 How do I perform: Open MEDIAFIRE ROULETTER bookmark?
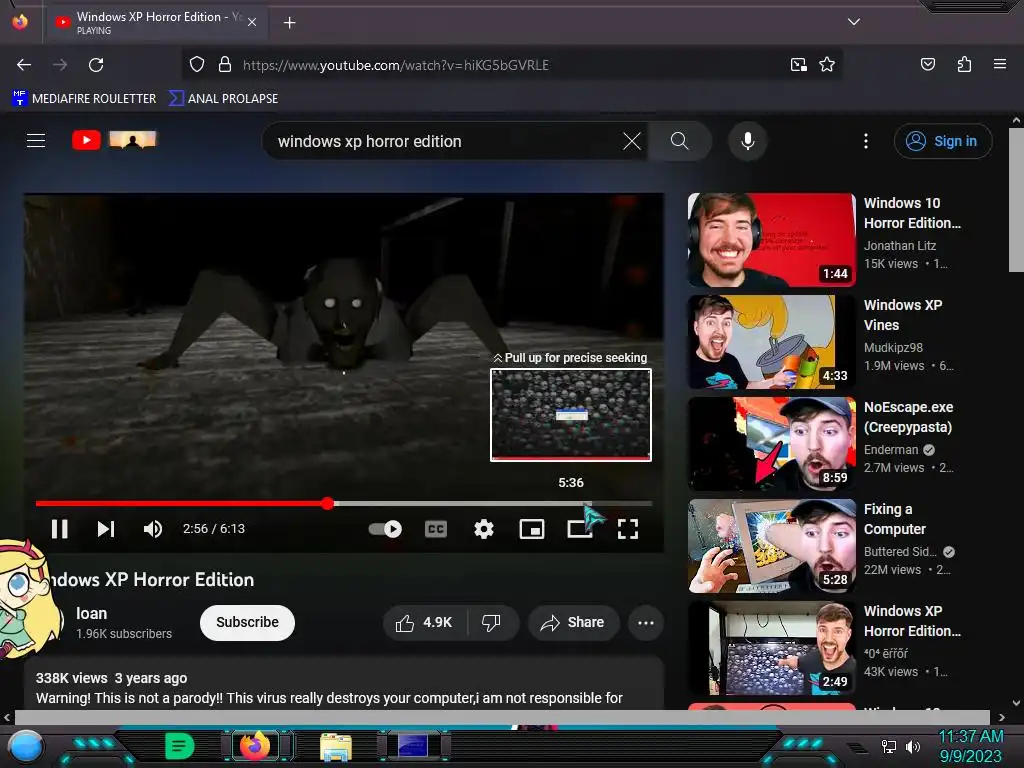pos(85,99)
